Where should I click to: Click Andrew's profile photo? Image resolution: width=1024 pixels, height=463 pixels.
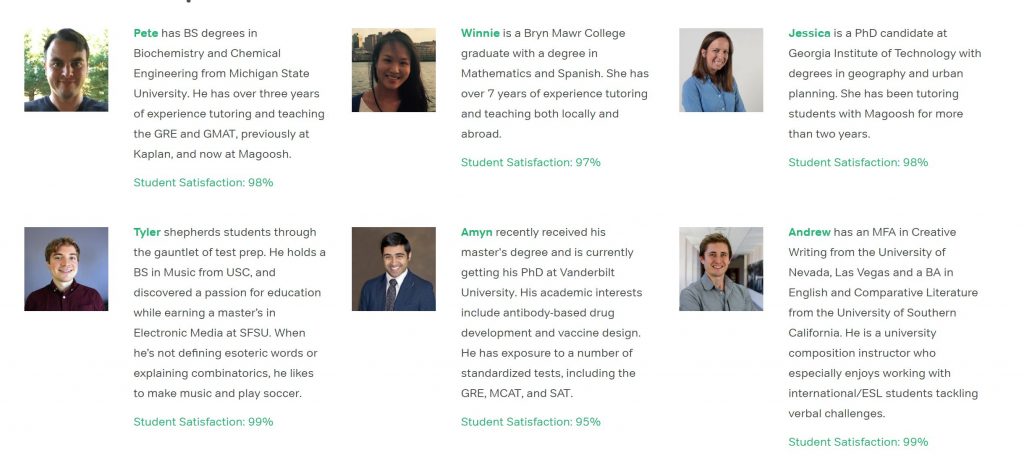click(721, 269)
